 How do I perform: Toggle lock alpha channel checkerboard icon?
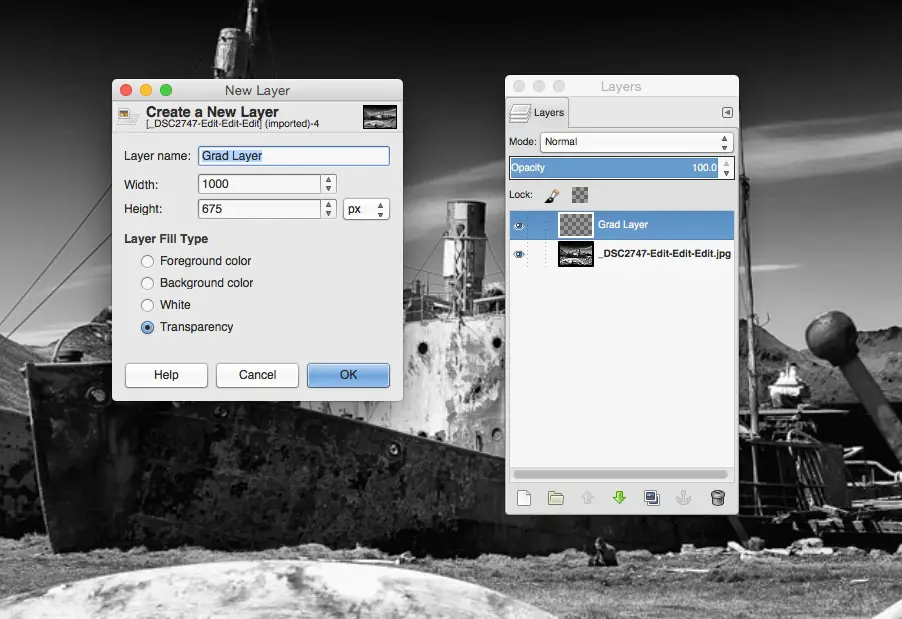(580, 195)
